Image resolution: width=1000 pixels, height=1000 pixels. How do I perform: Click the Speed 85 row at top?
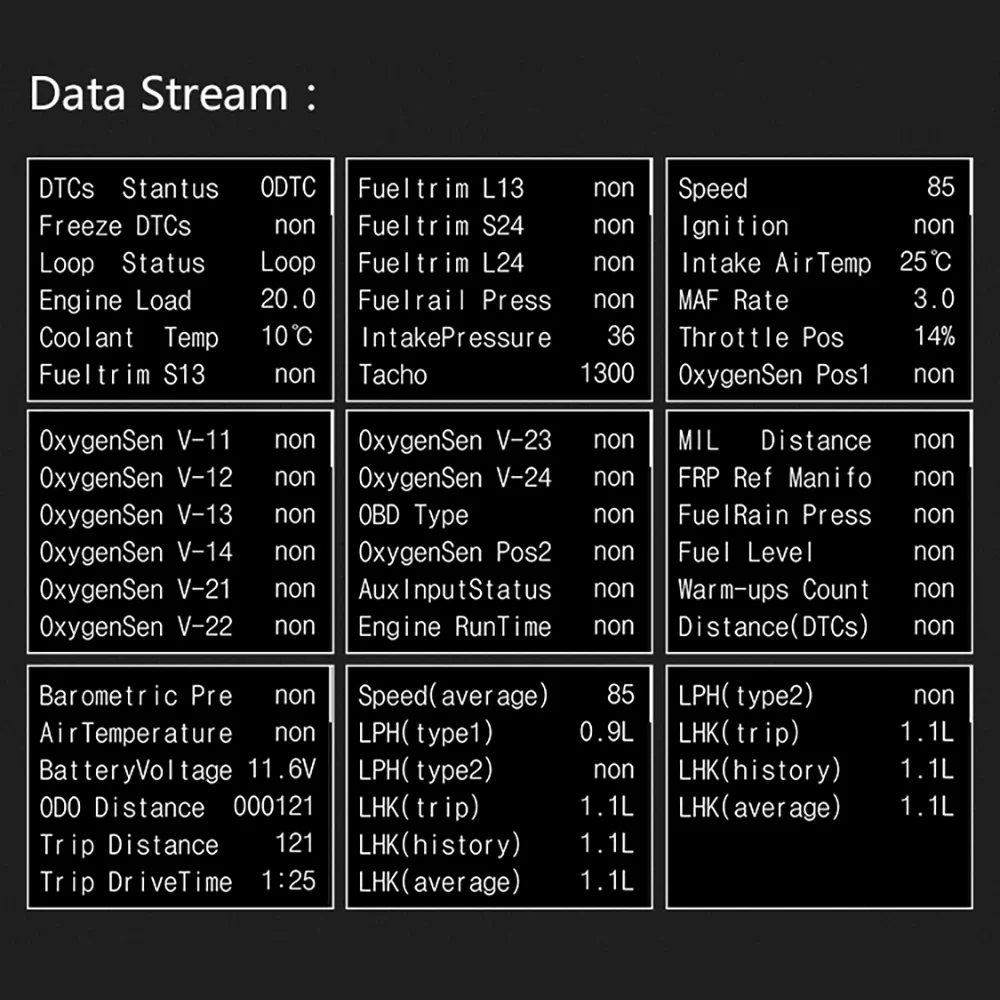(x=816, y=188)
